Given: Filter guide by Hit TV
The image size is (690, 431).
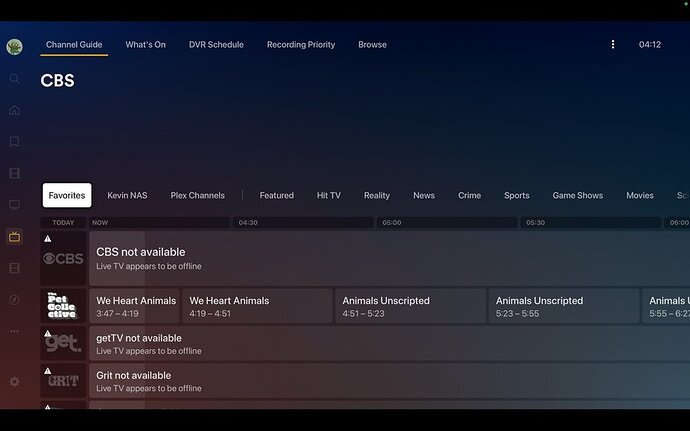Looking at the screenshot, I should pyautogui.click(x=329, y=195).
